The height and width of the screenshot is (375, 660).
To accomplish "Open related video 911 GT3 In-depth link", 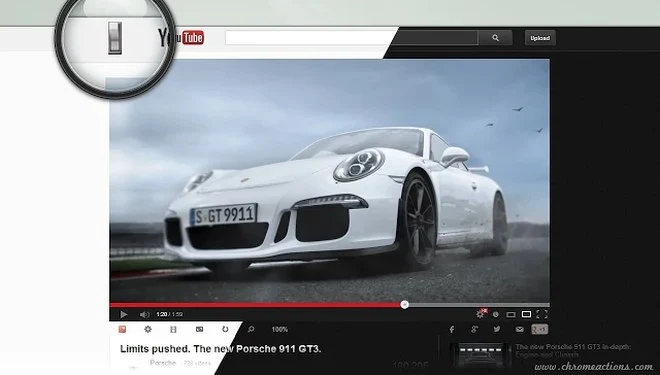I will point(572,351).
